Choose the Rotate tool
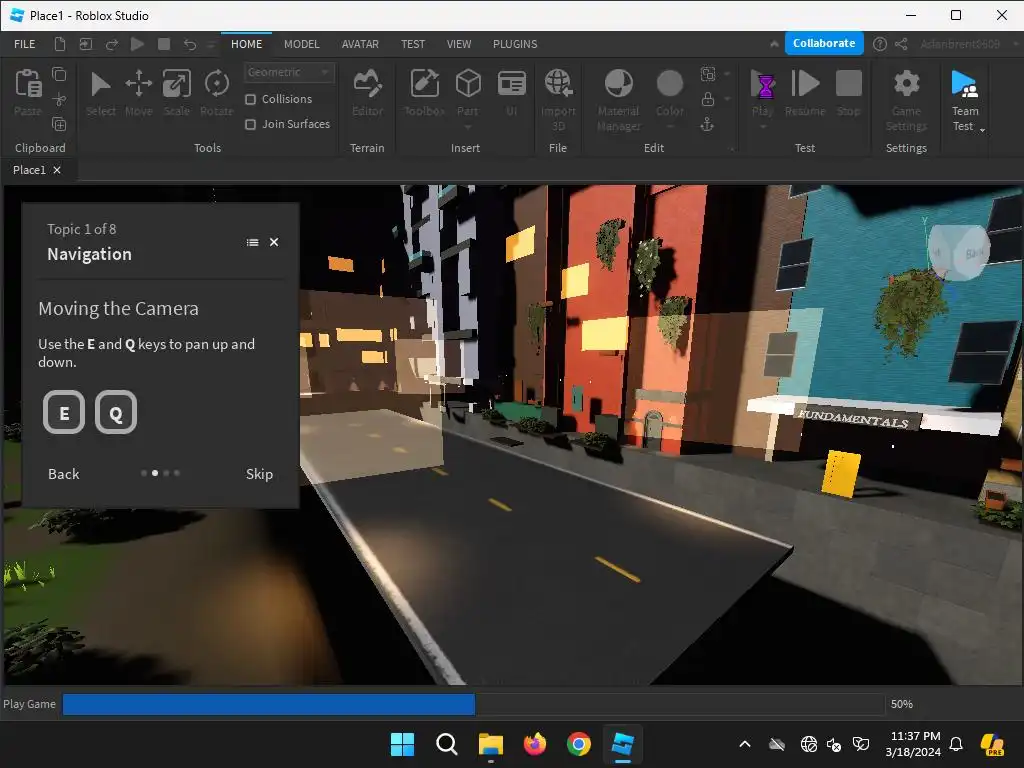Image resolution: width=1024 pixels, height=768 pixels. 216,84
